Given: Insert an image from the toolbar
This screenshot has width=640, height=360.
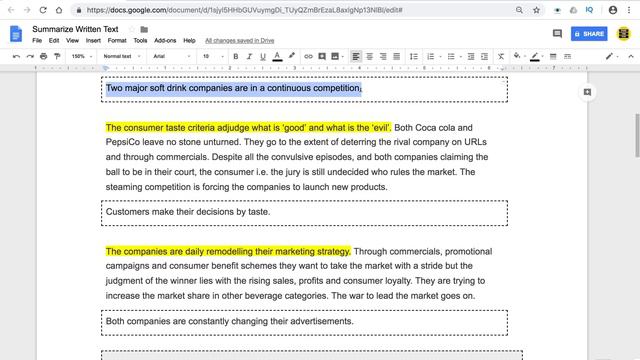Looking at the screenshot, I should click(x=335, y=56).
